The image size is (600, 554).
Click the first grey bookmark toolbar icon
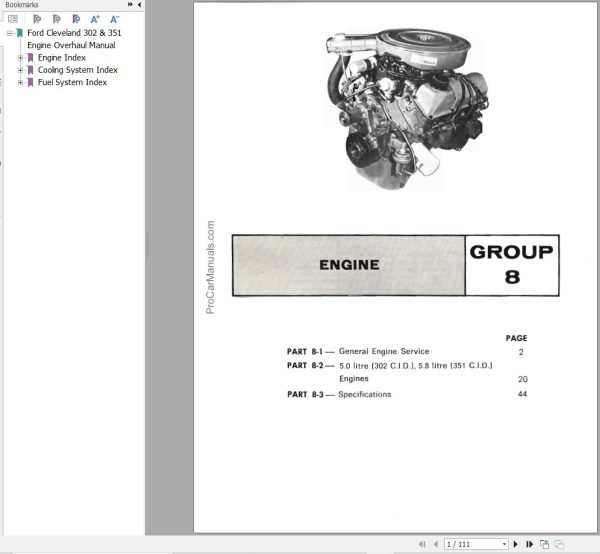[x=37, y=19]
